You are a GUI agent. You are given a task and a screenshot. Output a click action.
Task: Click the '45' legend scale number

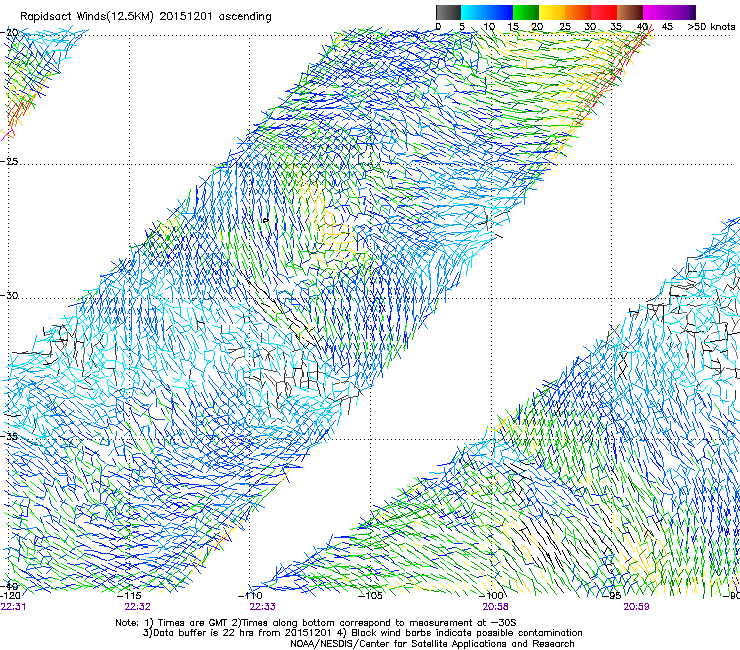(667, 27)
